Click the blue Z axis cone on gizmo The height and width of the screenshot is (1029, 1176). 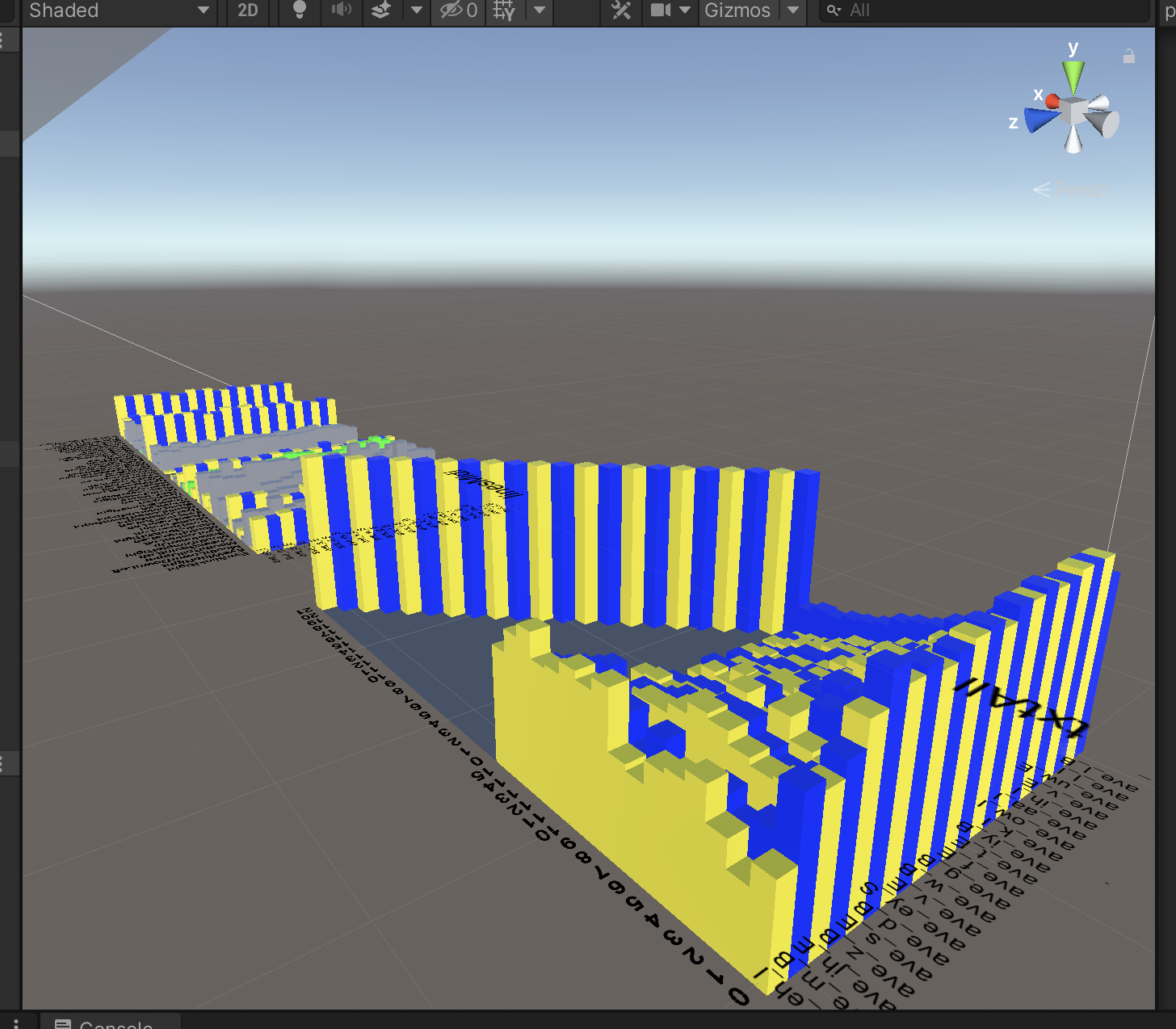point(1039,120)
